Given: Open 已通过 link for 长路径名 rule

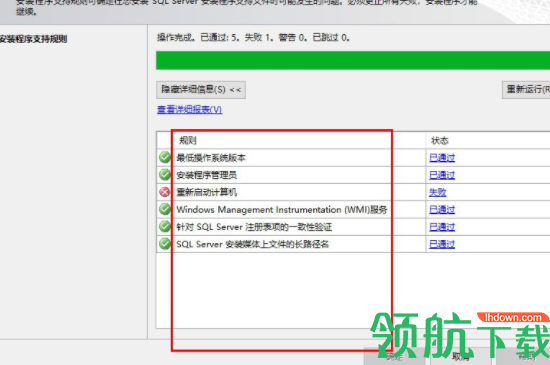Looking at the screenshot, I should pos(442,244).
